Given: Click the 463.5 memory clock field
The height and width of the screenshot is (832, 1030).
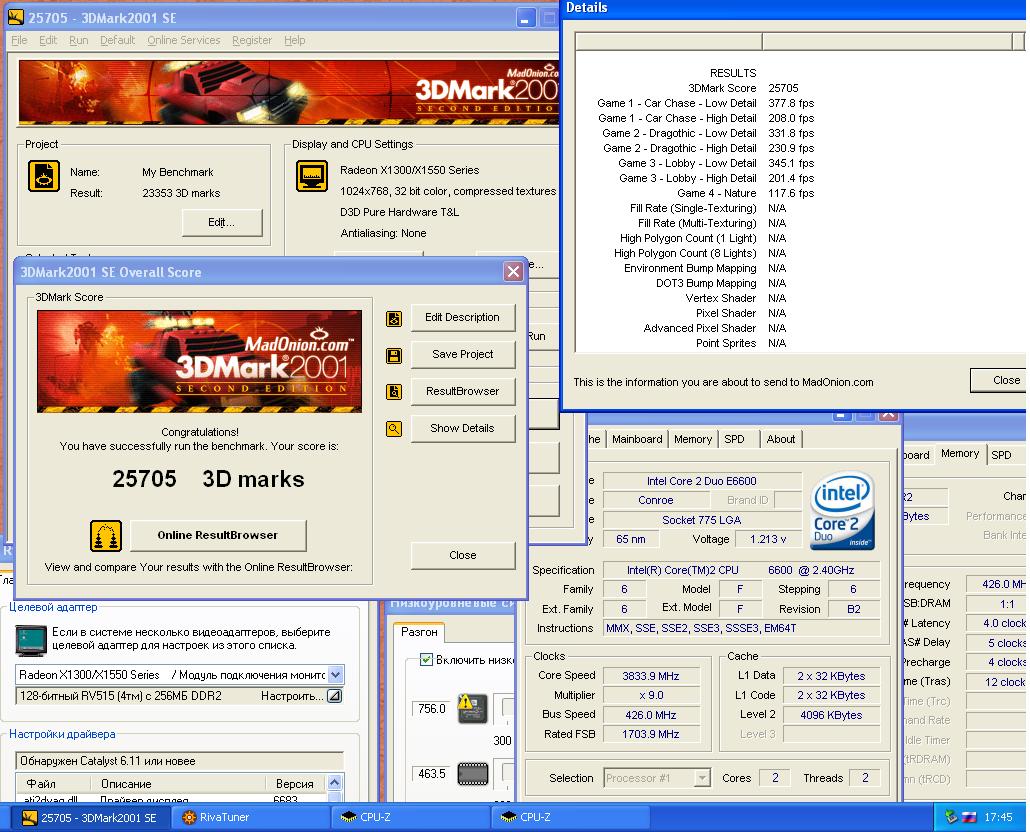Looking at the screenshot, I should coord(432,774).
